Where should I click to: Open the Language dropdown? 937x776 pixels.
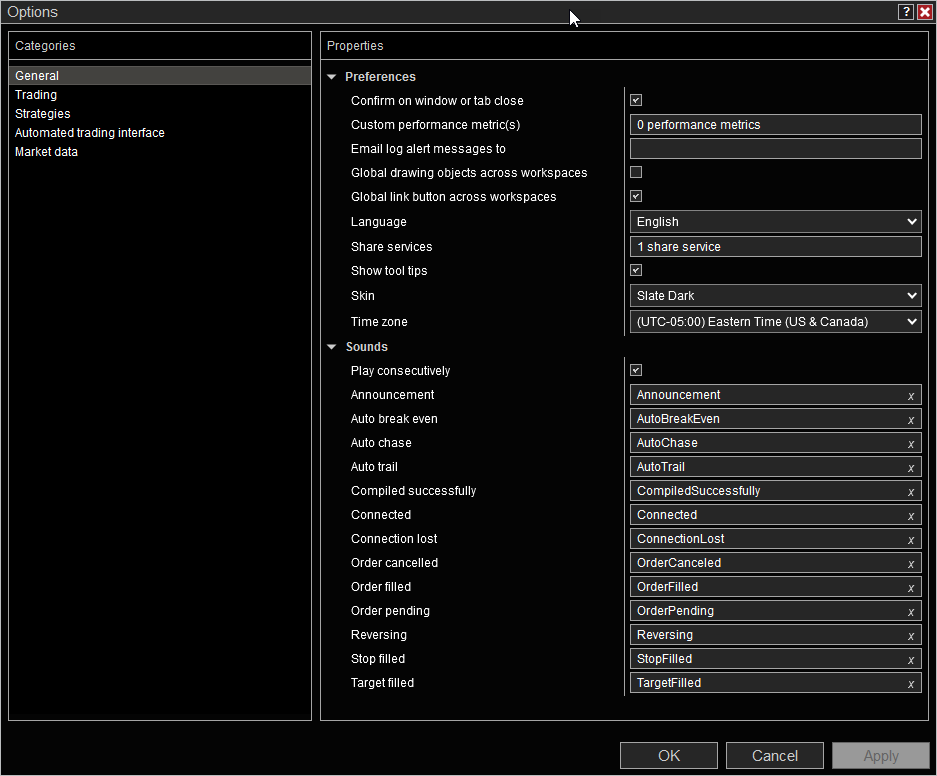775,222
